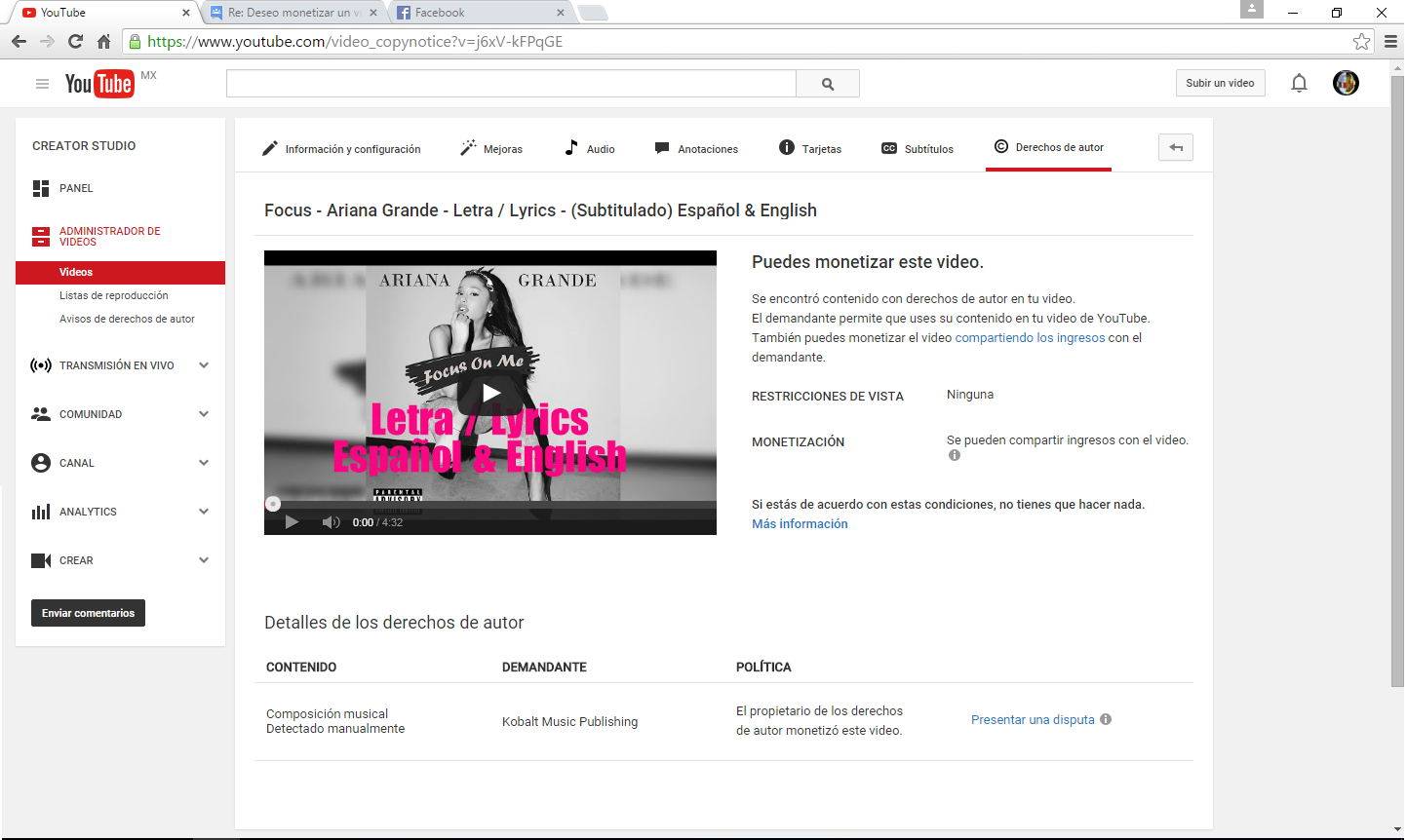Click the return arrow button beside tabs
The height and width of the screenshot is (840, 1407).
point(1176,147)
